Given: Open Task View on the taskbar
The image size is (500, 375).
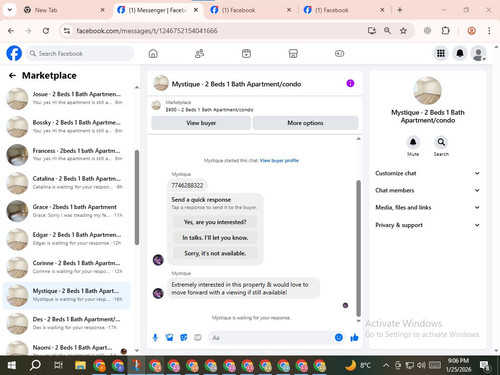Looking at the screenshot, I should [x=58, y=366].
